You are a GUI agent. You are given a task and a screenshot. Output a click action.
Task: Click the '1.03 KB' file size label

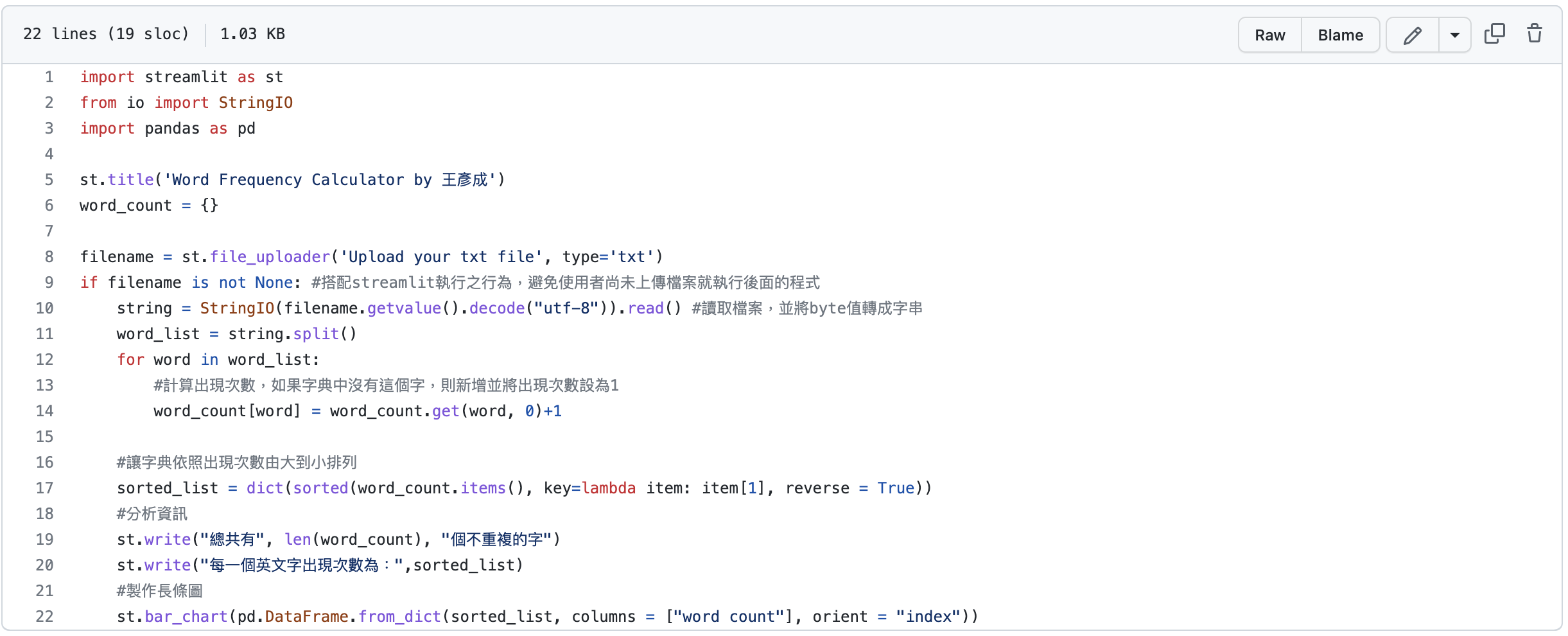point(252,33)
